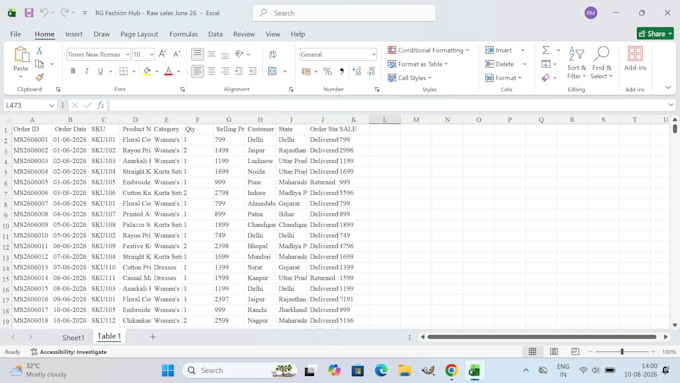
Task: Open Find & Select dropdown
Action: 602,63
